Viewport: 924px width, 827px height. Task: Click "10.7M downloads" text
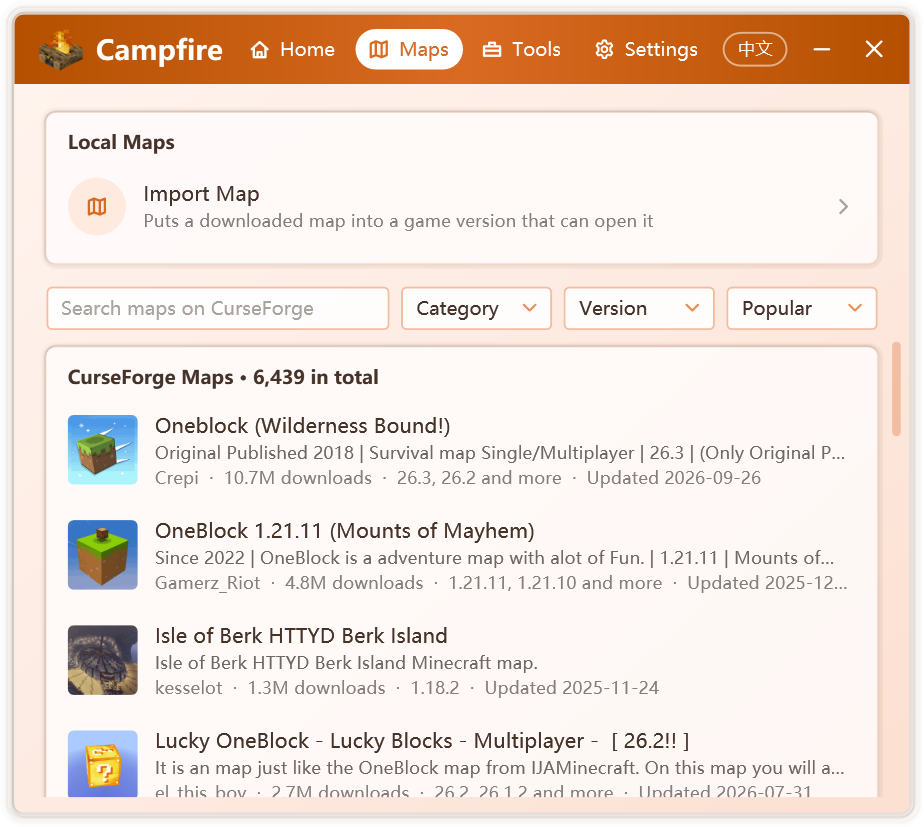pos(298,478)
